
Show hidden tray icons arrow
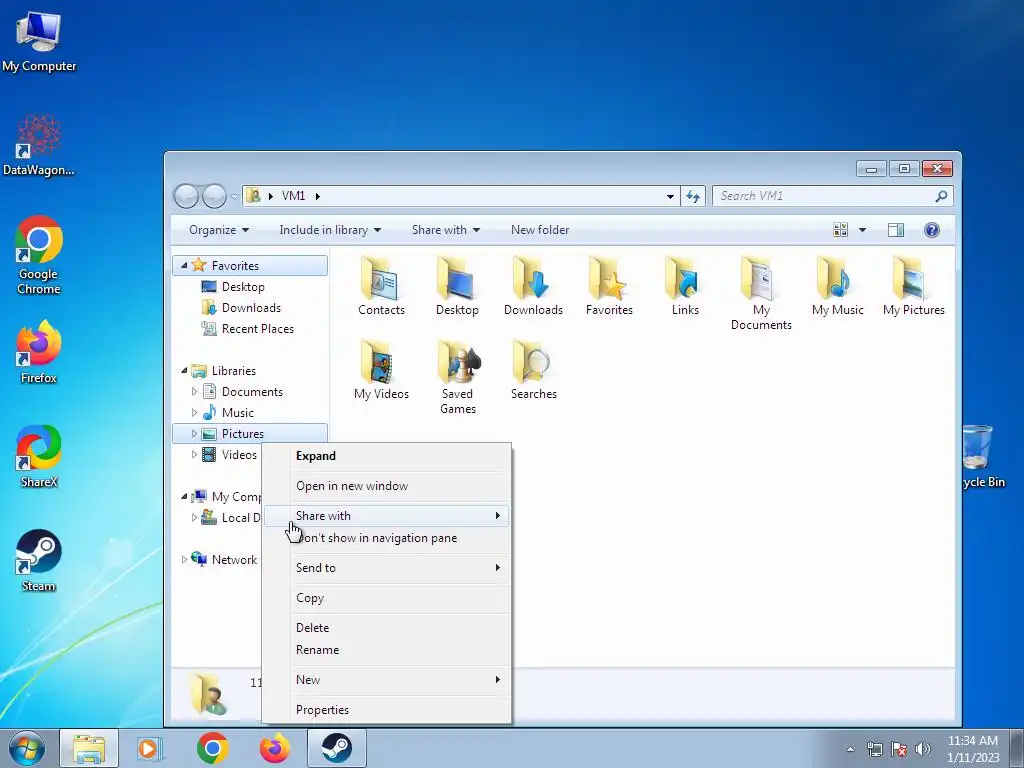pos(850,749)
